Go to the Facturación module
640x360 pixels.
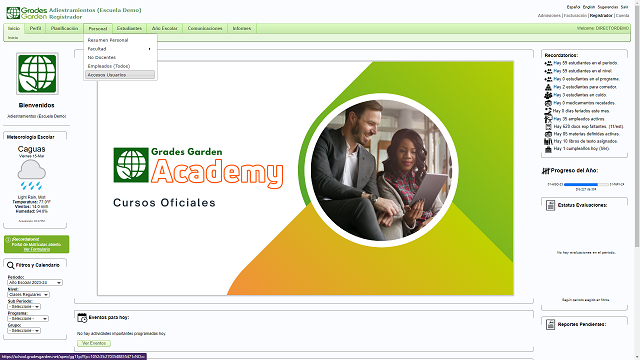click(576, 16)
